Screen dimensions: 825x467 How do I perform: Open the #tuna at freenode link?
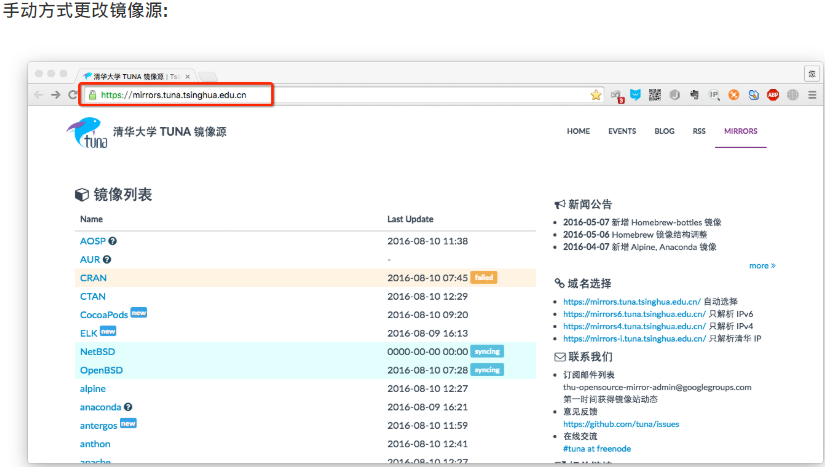pos(597,449)
